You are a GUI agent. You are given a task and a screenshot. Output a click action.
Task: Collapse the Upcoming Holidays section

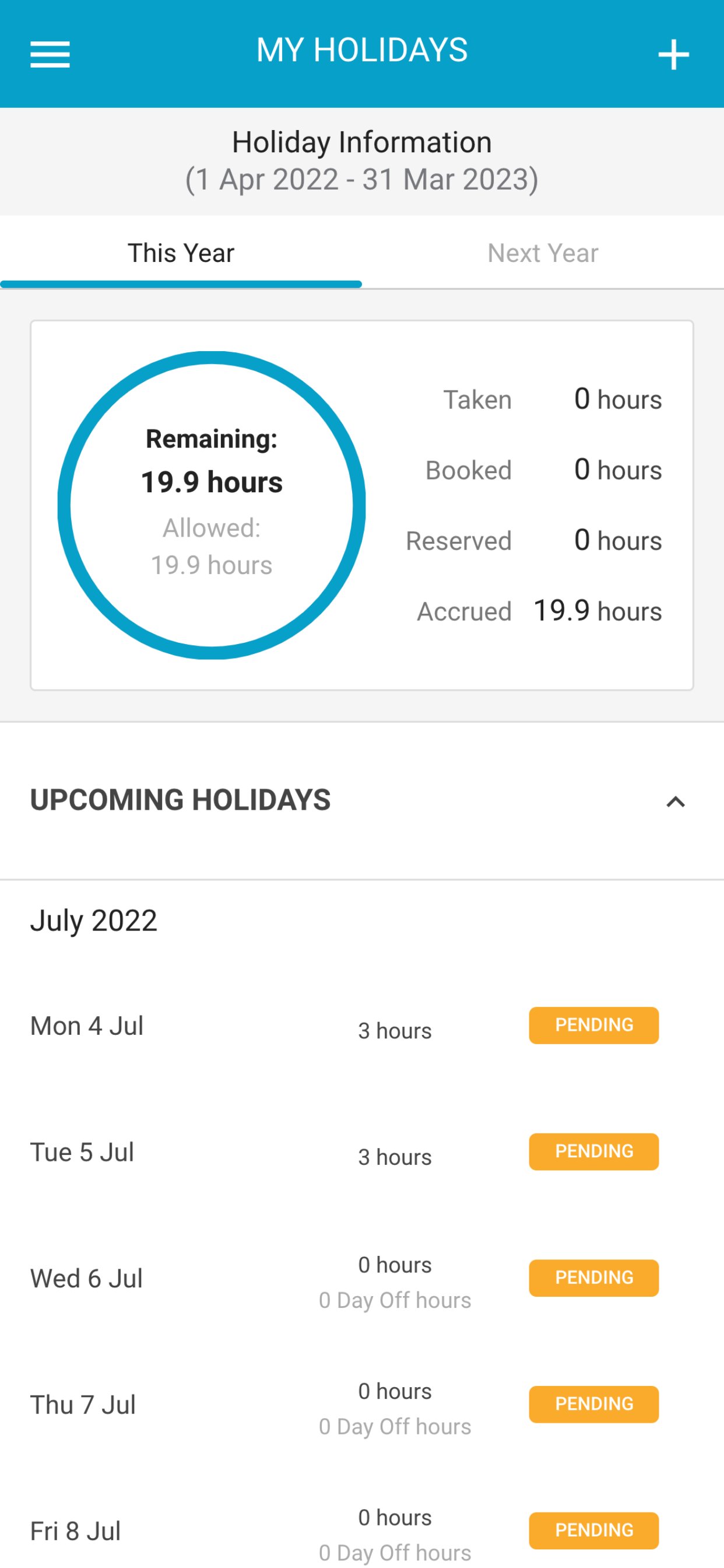click(x=676, y=801)
